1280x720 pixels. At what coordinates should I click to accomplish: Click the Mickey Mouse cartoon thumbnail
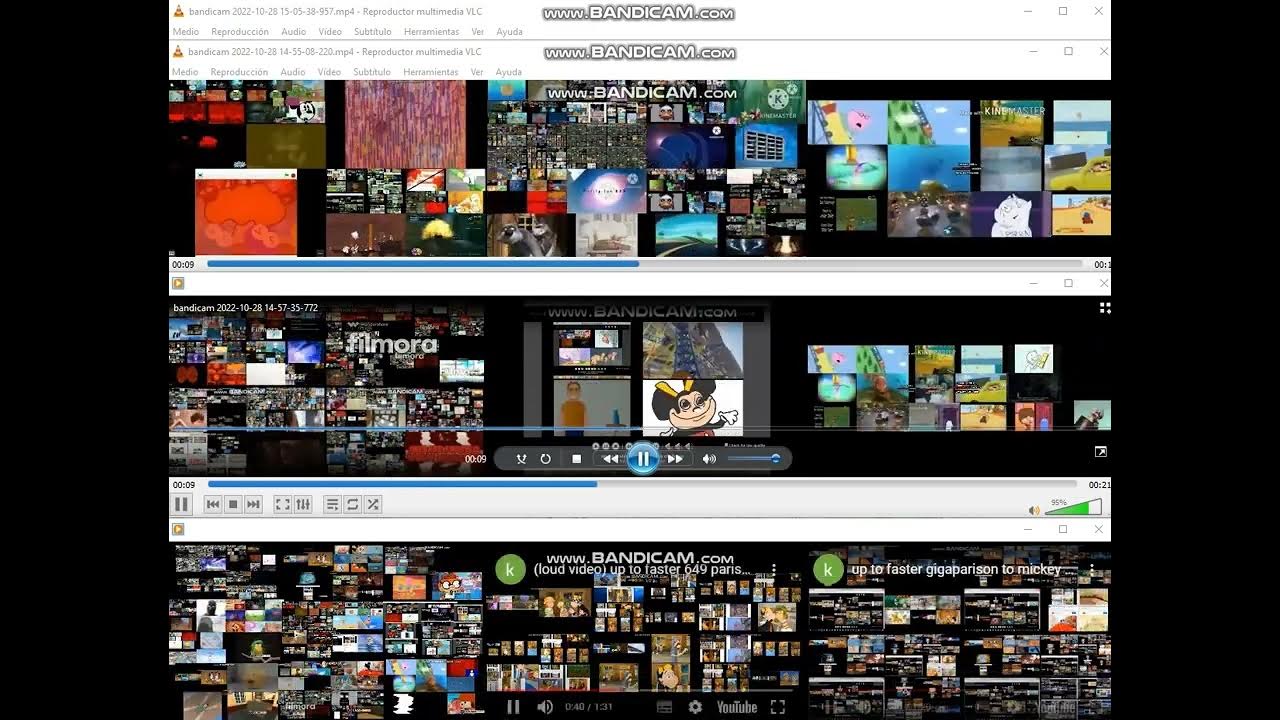pyautogui.click(x=693, y=408)
